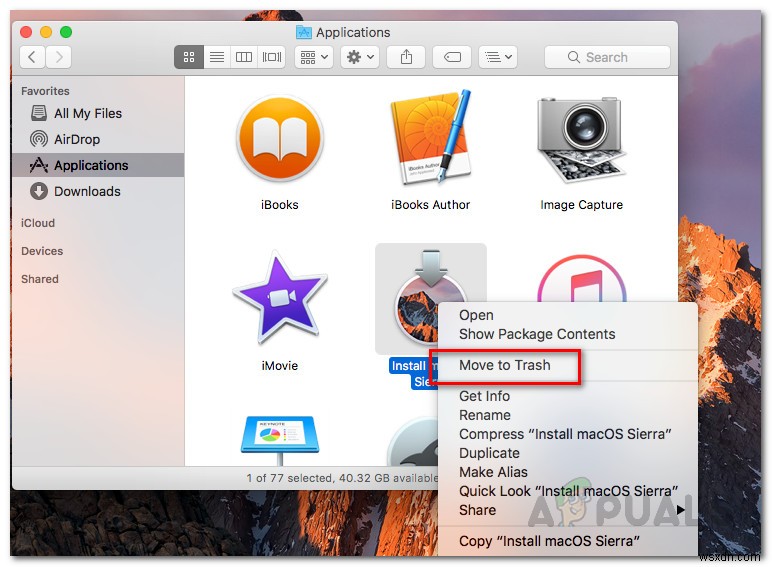772x567 pixels.
Task: Go forward using the right chevron button
Action: (x=59, y=57)
